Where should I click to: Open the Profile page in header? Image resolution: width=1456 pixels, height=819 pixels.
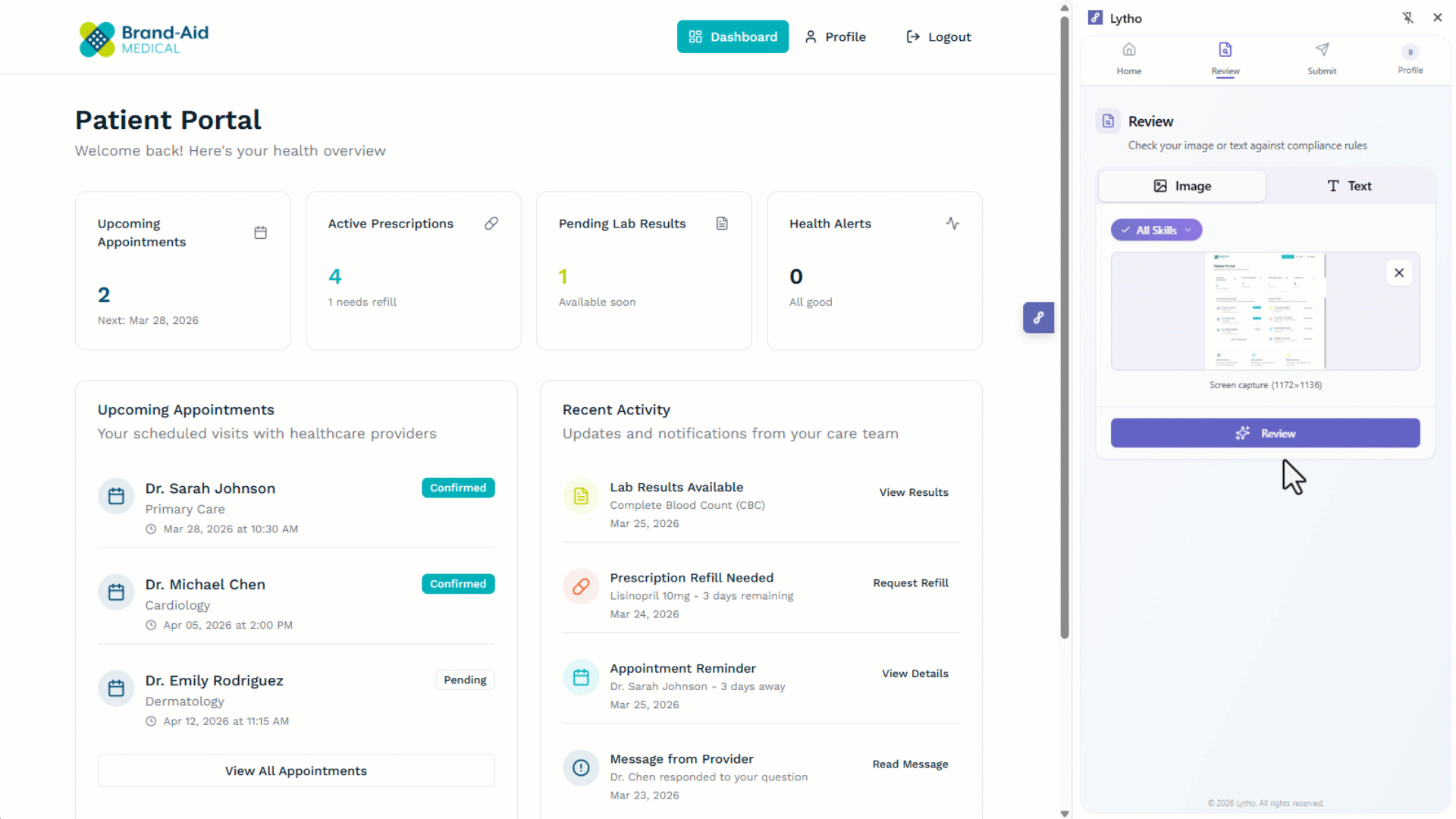[x=835, y=37]
